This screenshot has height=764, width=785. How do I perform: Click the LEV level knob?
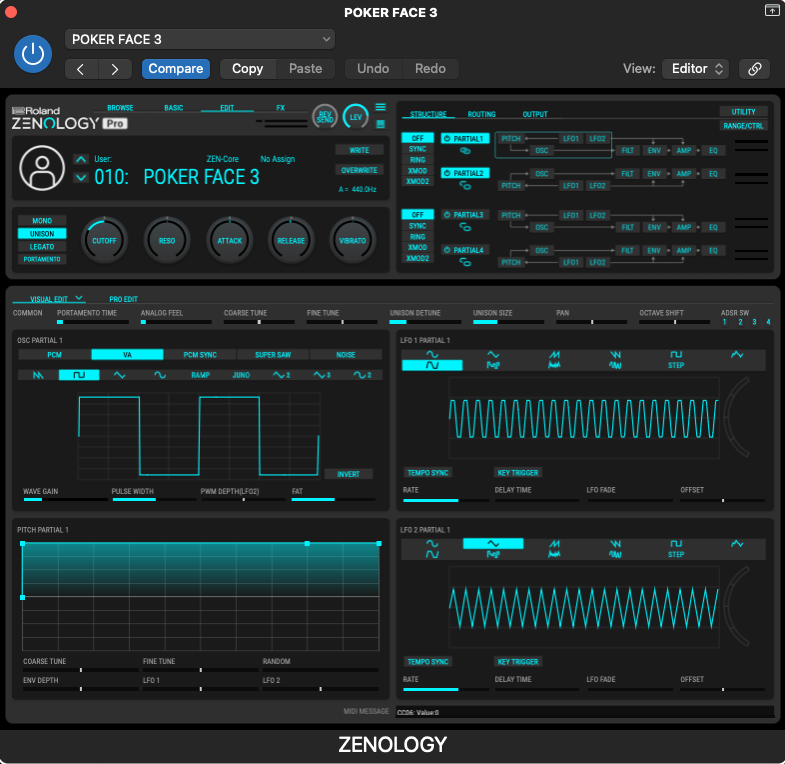(x=355, y=117)
